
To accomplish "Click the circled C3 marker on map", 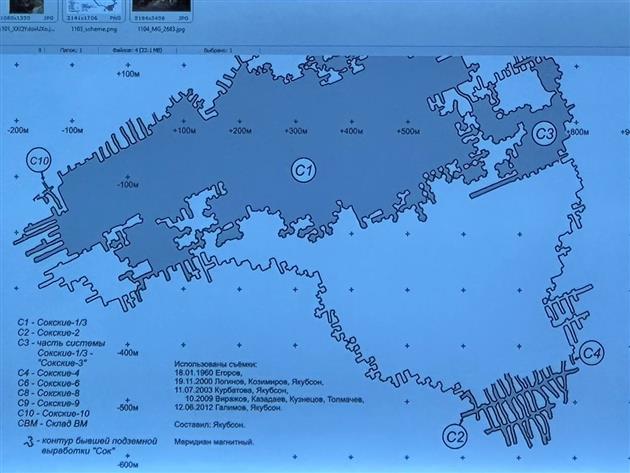I will click(544, 132).
